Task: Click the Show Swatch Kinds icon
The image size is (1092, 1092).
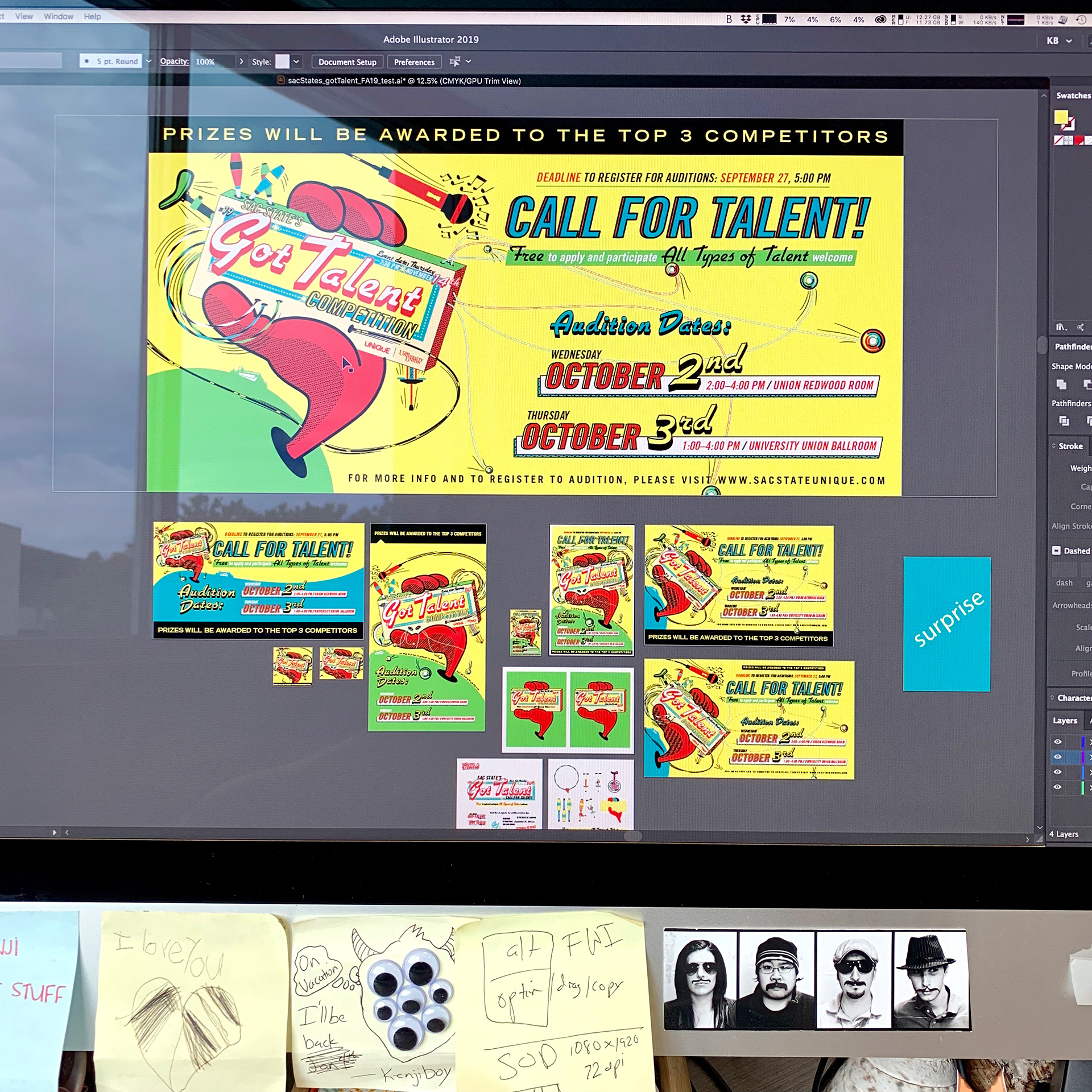Action: coord(1080,327)
